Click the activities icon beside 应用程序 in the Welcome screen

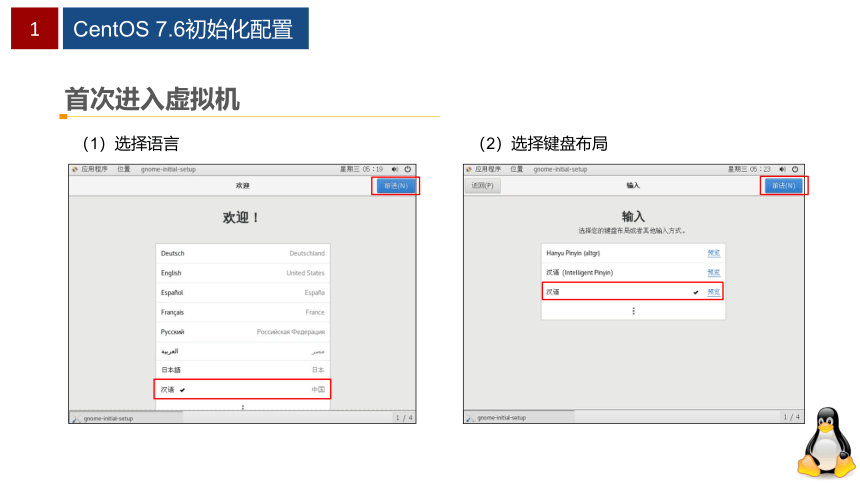click(x=75, y=169)
